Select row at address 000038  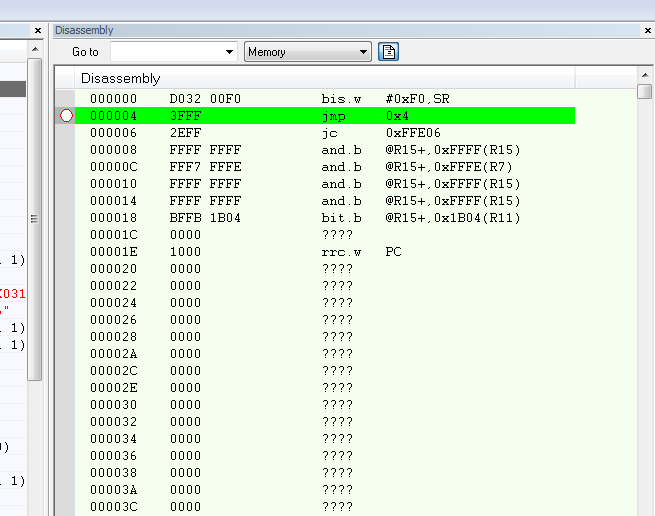(x=325, y=473)
